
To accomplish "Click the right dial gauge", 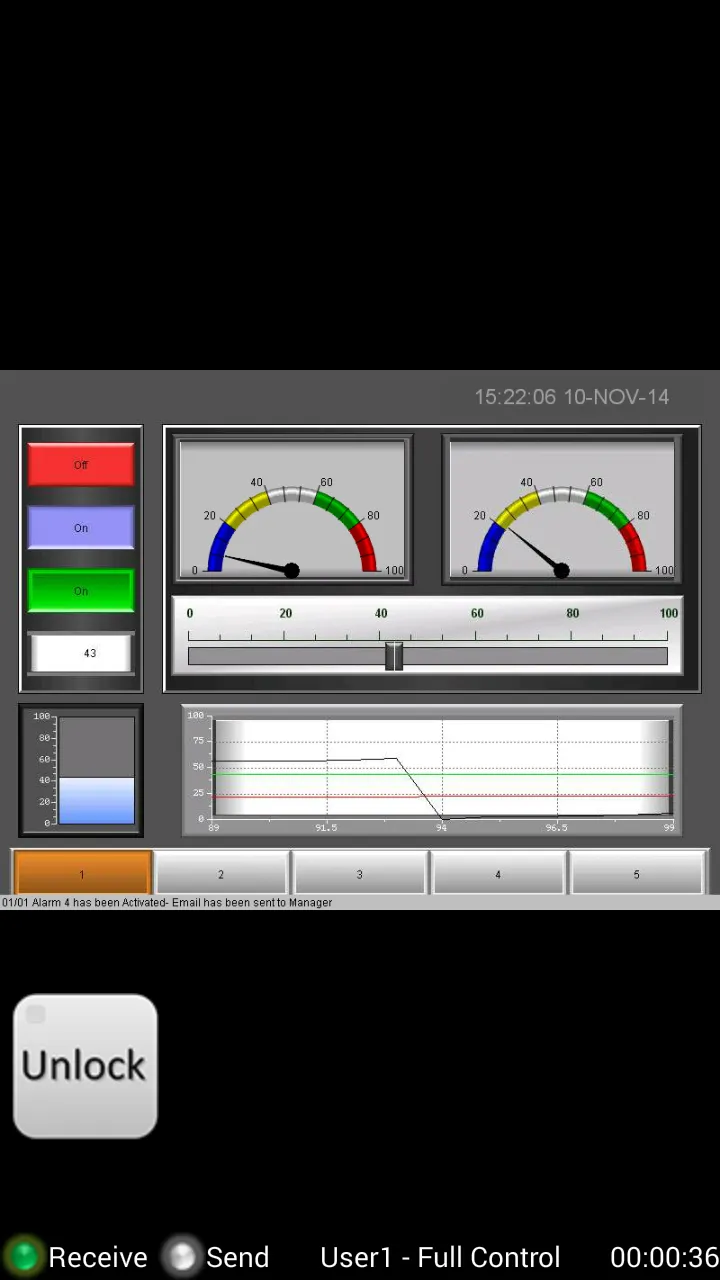I will 562,510.
